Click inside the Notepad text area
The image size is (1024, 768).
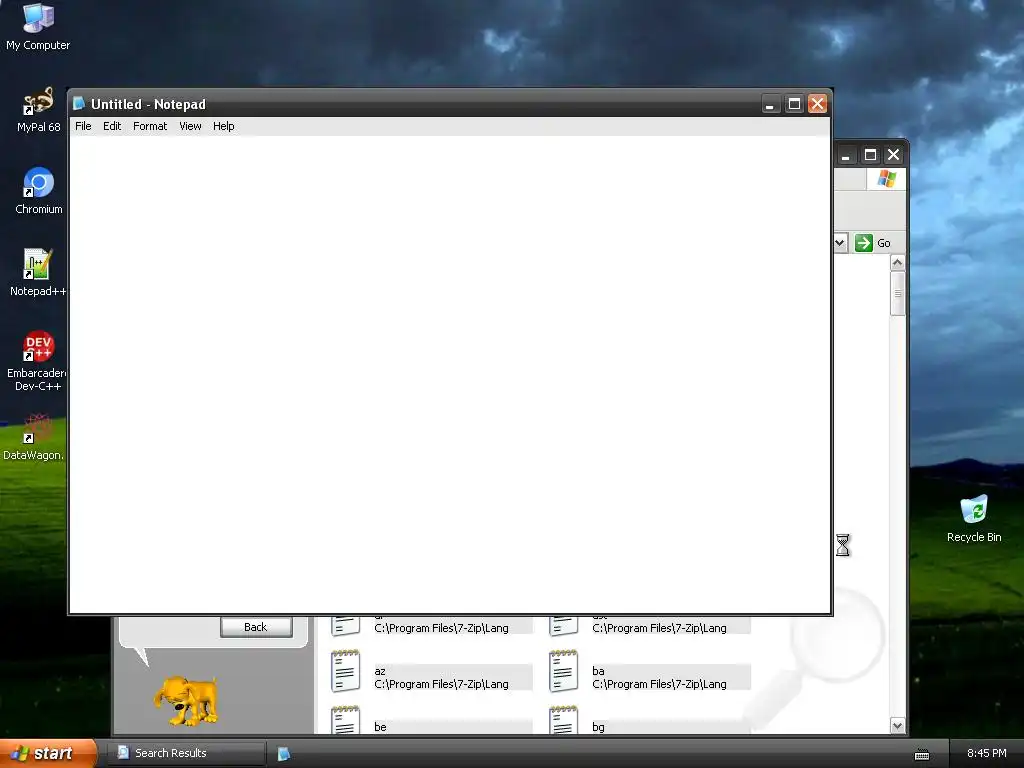pyautogui.click(x=449, y=374)
